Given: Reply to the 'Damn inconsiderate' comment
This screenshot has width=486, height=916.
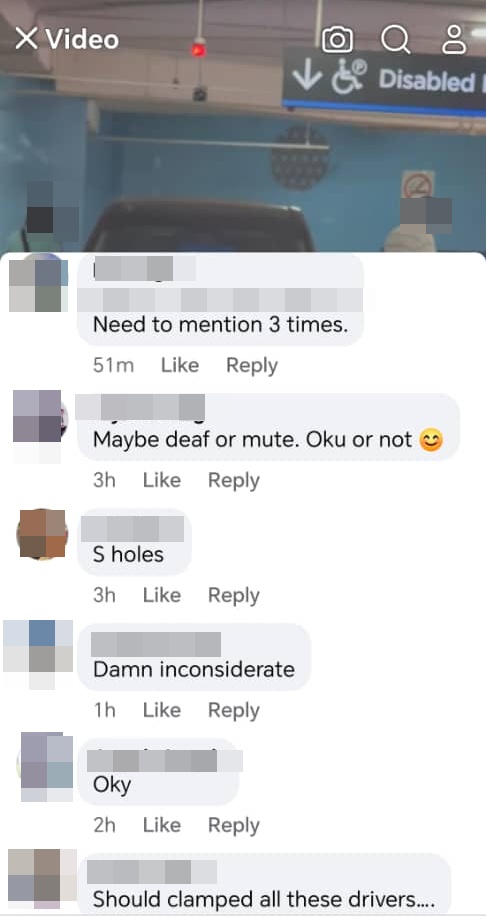Looking at the screenshot, I should coord(234,710).
